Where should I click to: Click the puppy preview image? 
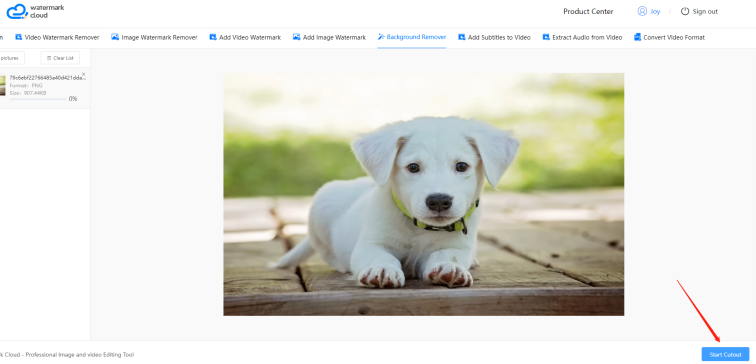(423, 194)
